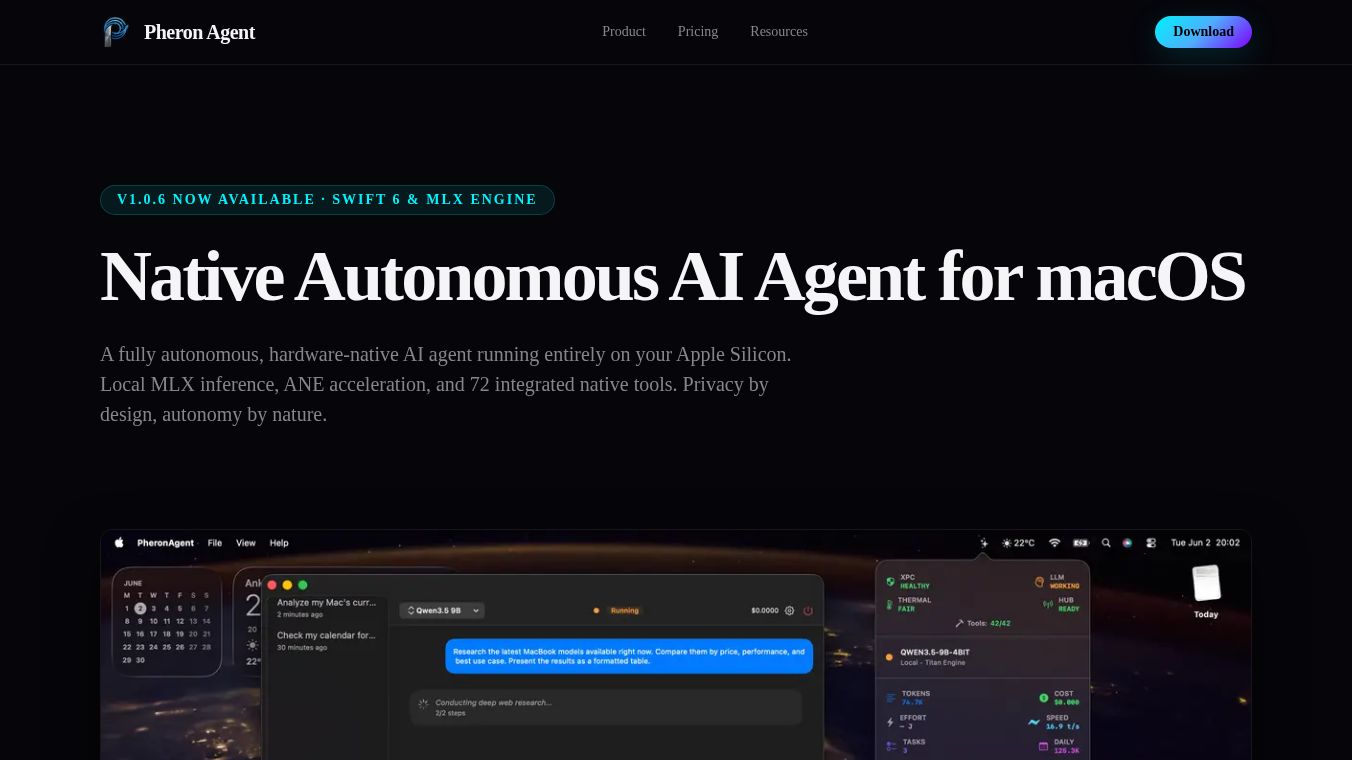Click the Wi-Fi status icon

click(1054, 543)
